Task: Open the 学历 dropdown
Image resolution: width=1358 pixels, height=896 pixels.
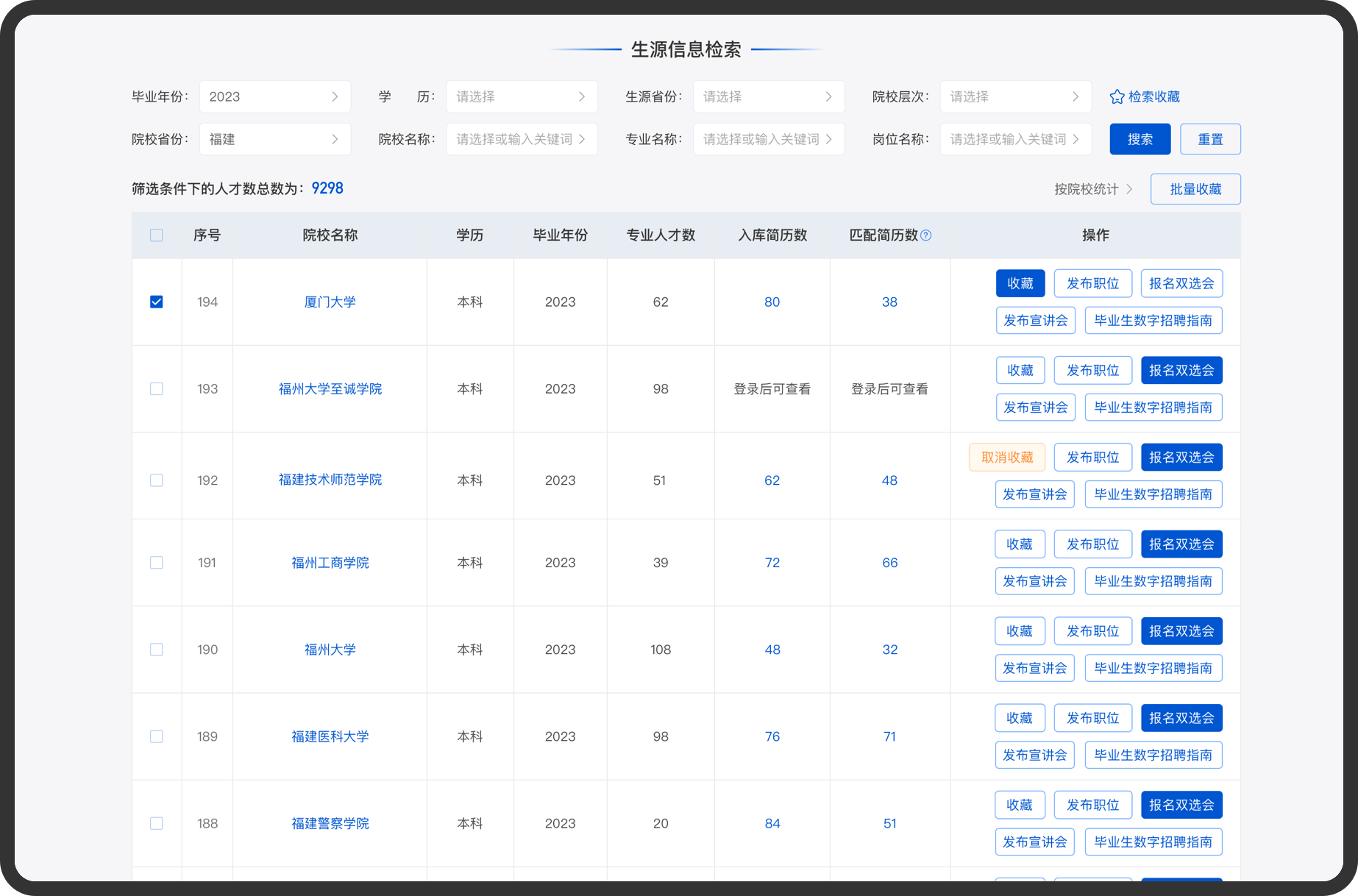Action: click(522, 96)
